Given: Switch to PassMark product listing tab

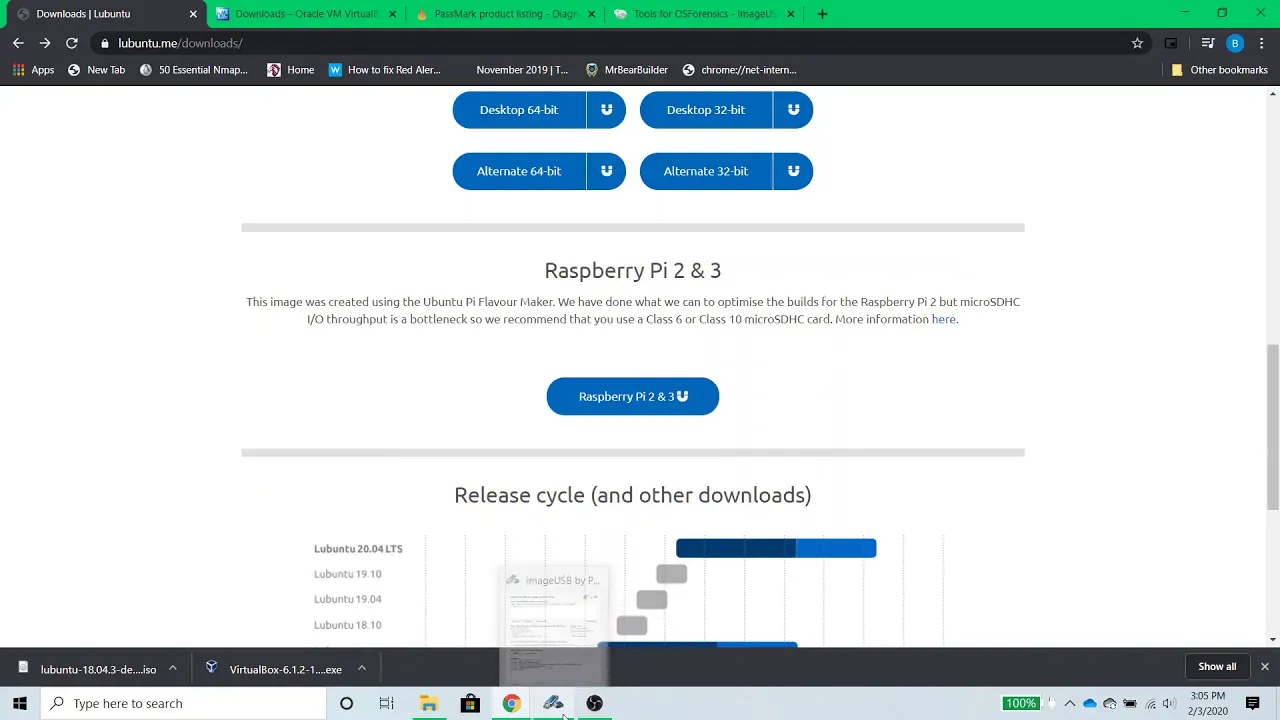Looking at the screenshot, I should point(505,14).
